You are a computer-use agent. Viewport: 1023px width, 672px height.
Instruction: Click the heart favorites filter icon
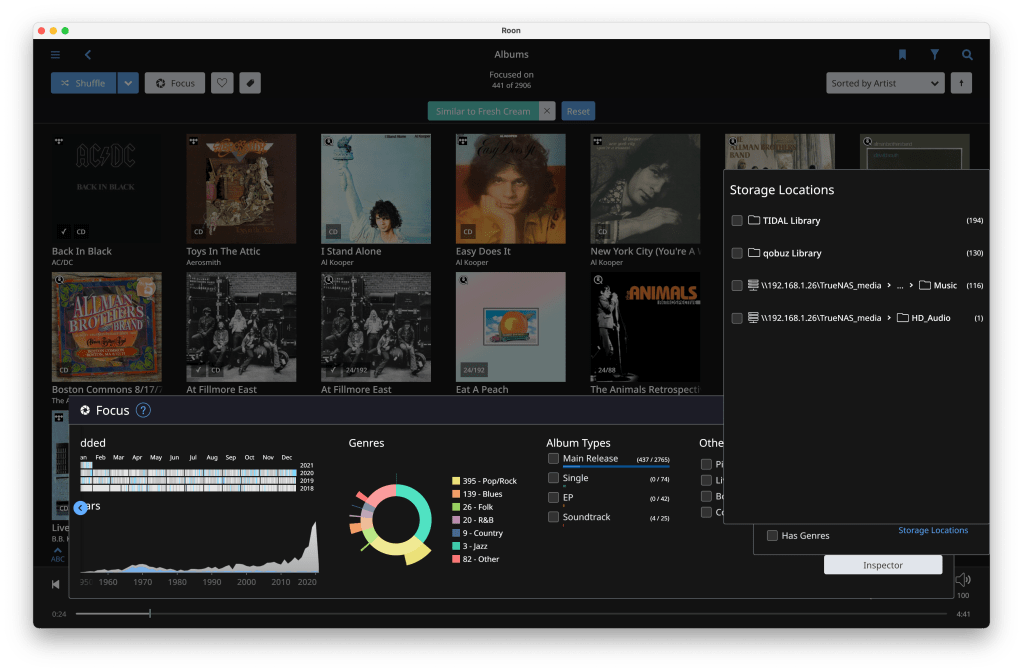(222, 83)
